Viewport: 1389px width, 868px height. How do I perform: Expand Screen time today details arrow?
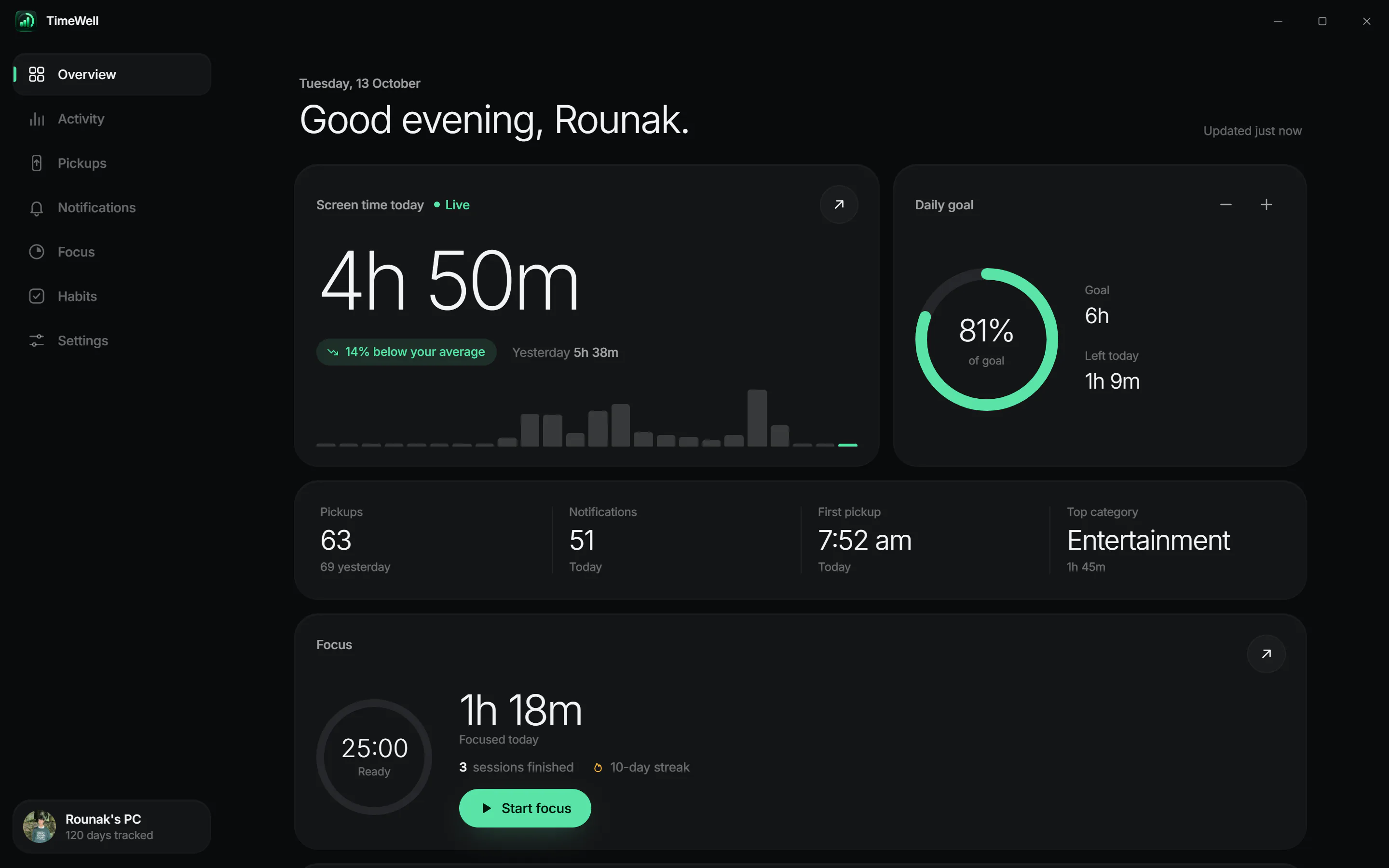[839, 204]
